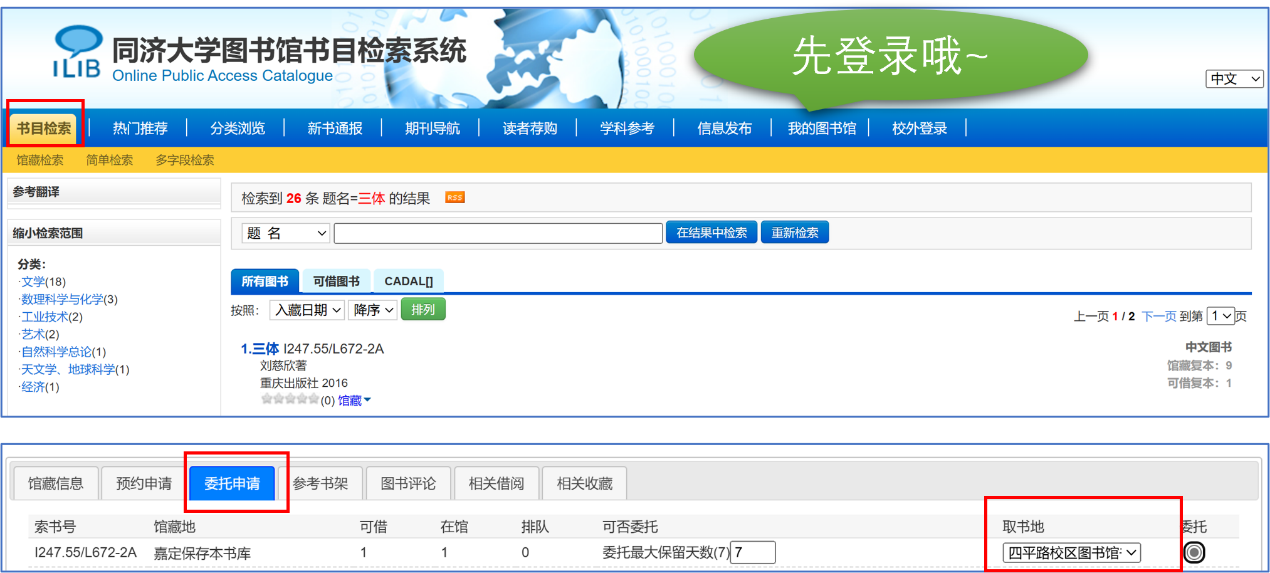Click the call number I247.55/L672-2A cell
The image size is (1270, 573).
tap(85, 552)
